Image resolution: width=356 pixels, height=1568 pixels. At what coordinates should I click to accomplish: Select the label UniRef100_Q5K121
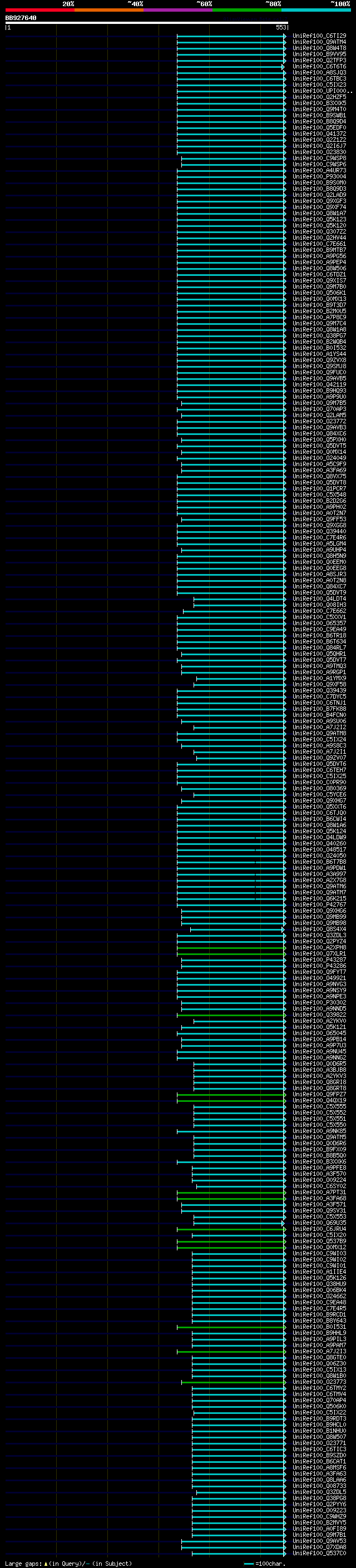click(319, 1027)
